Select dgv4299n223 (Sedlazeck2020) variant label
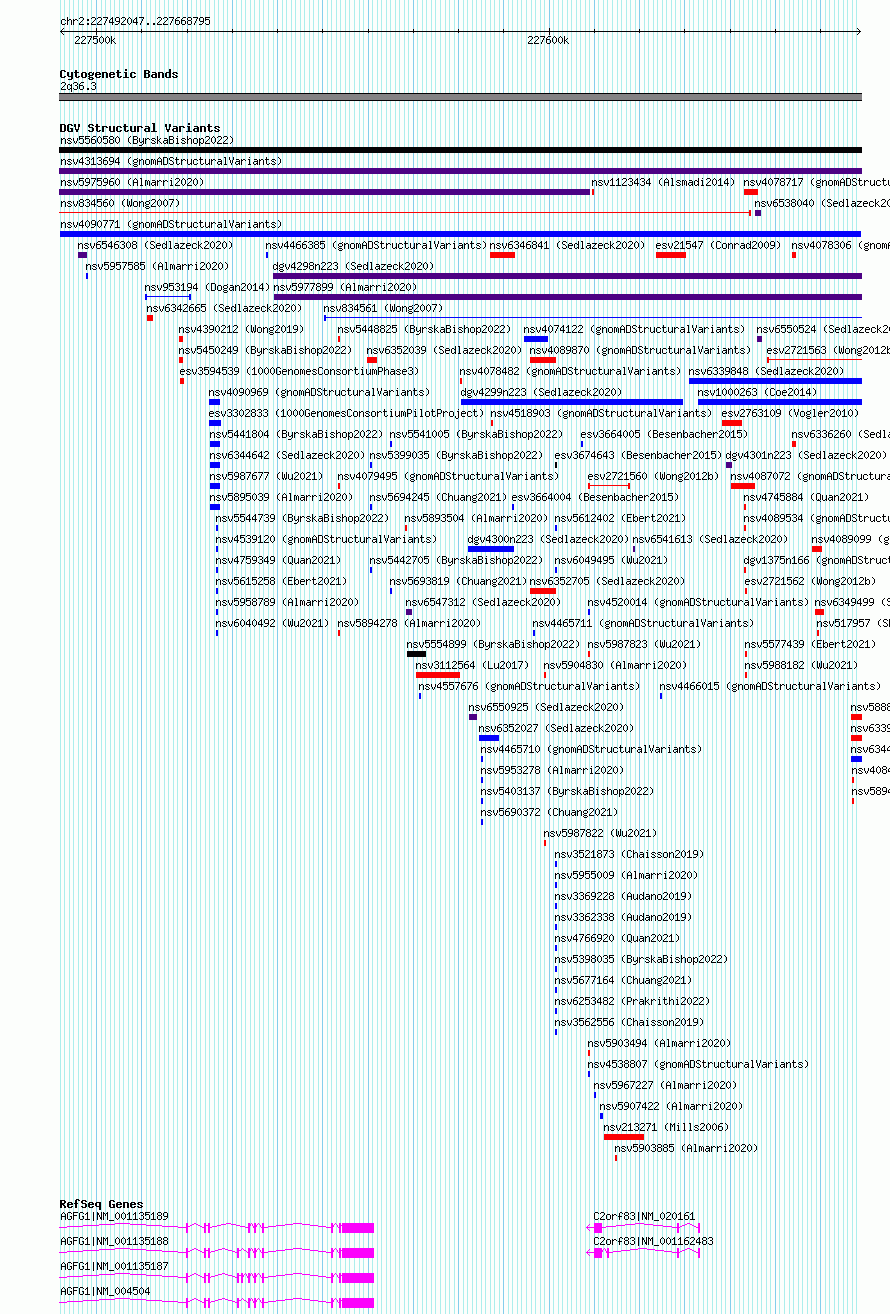 tap(542, 392)
